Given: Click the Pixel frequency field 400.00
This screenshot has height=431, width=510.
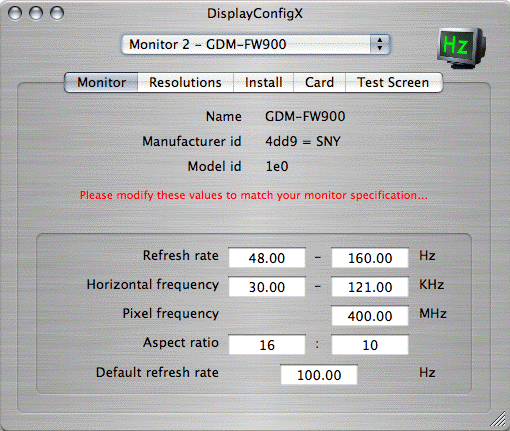Looking at the screenshot, I should pyautogui.click(x=370, y=316).
